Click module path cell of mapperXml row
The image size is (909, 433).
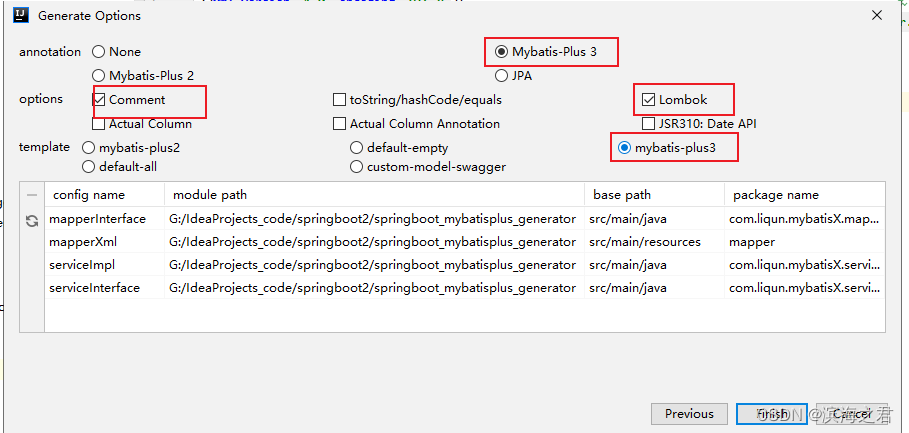[374, 242]
